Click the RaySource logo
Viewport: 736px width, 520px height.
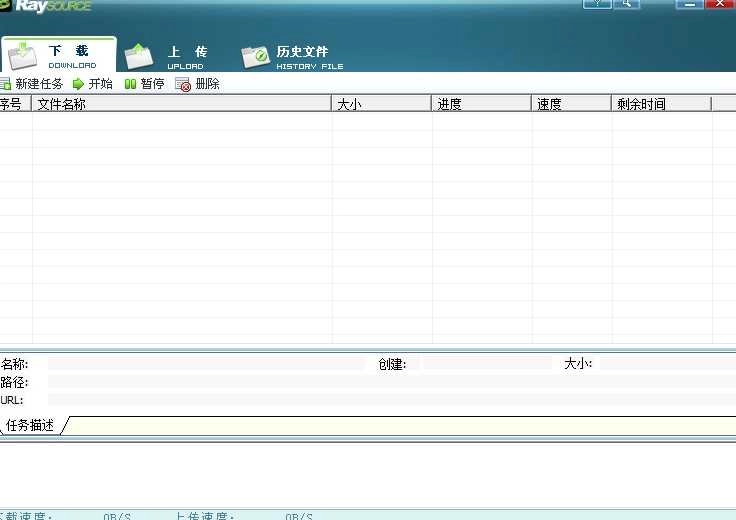[x=46, y=6]
